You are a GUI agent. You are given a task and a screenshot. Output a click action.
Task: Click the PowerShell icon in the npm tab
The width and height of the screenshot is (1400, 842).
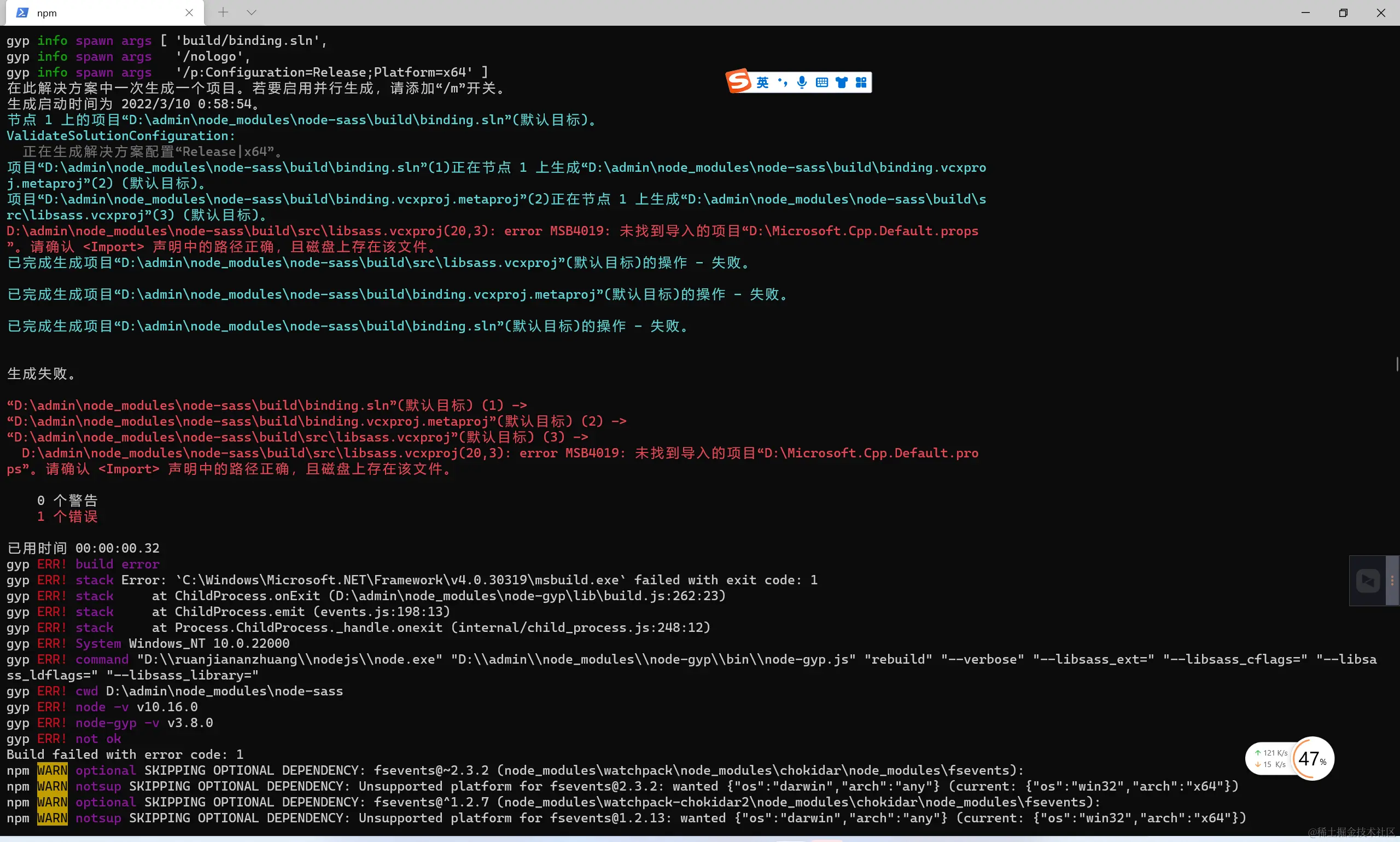[x=22, y=13]
